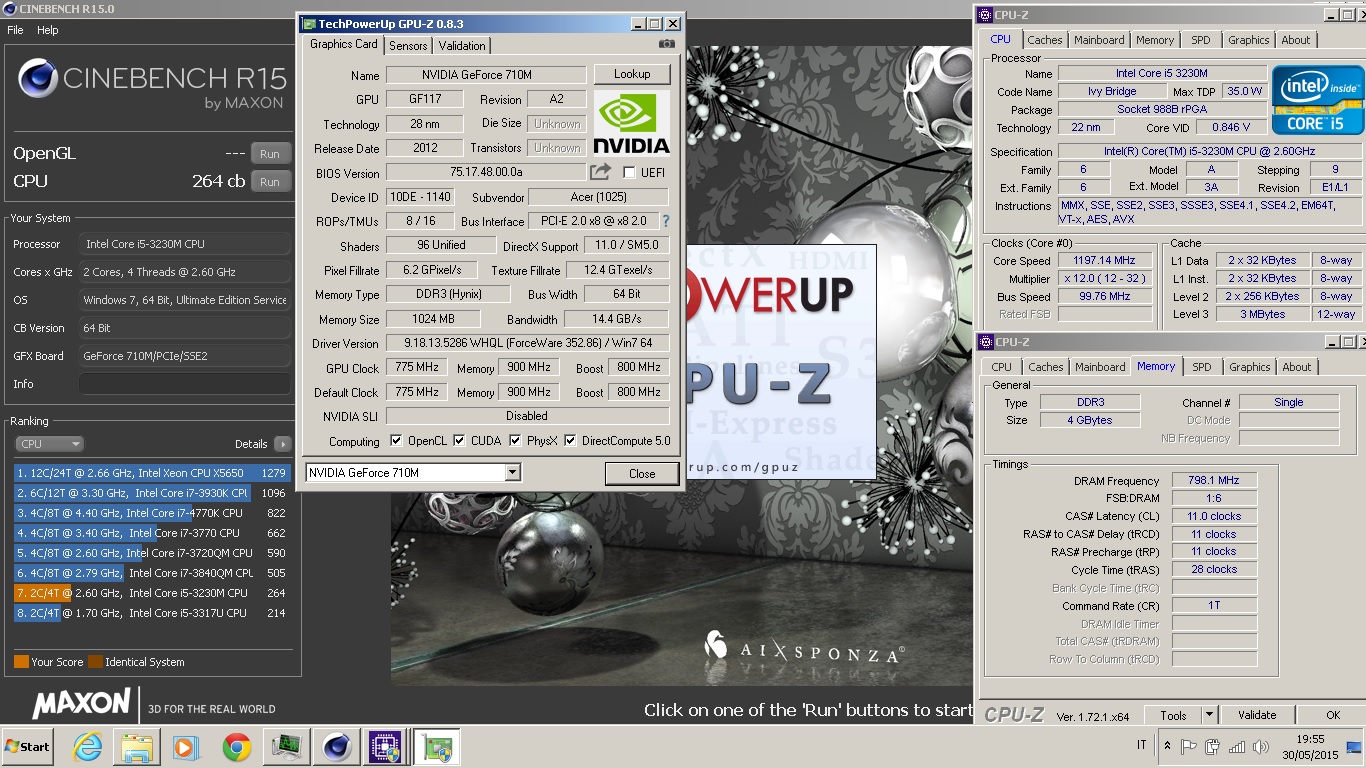Click the NVIDIA logo in GPU-Z
The height and width of the screenshot is (768, 1366).
pos(632,123)
